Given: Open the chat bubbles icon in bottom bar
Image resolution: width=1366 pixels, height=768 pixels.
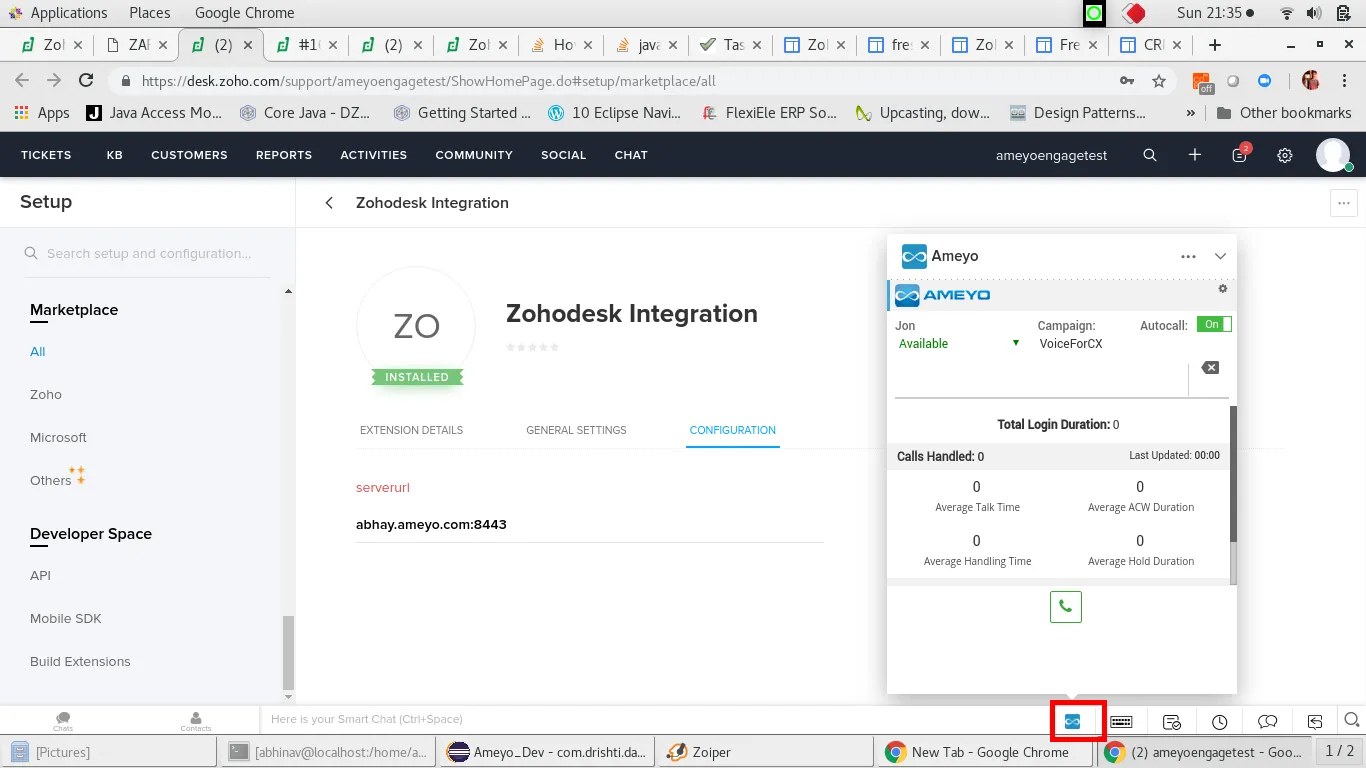Looking at the screenshot, I should point(1268,721).
